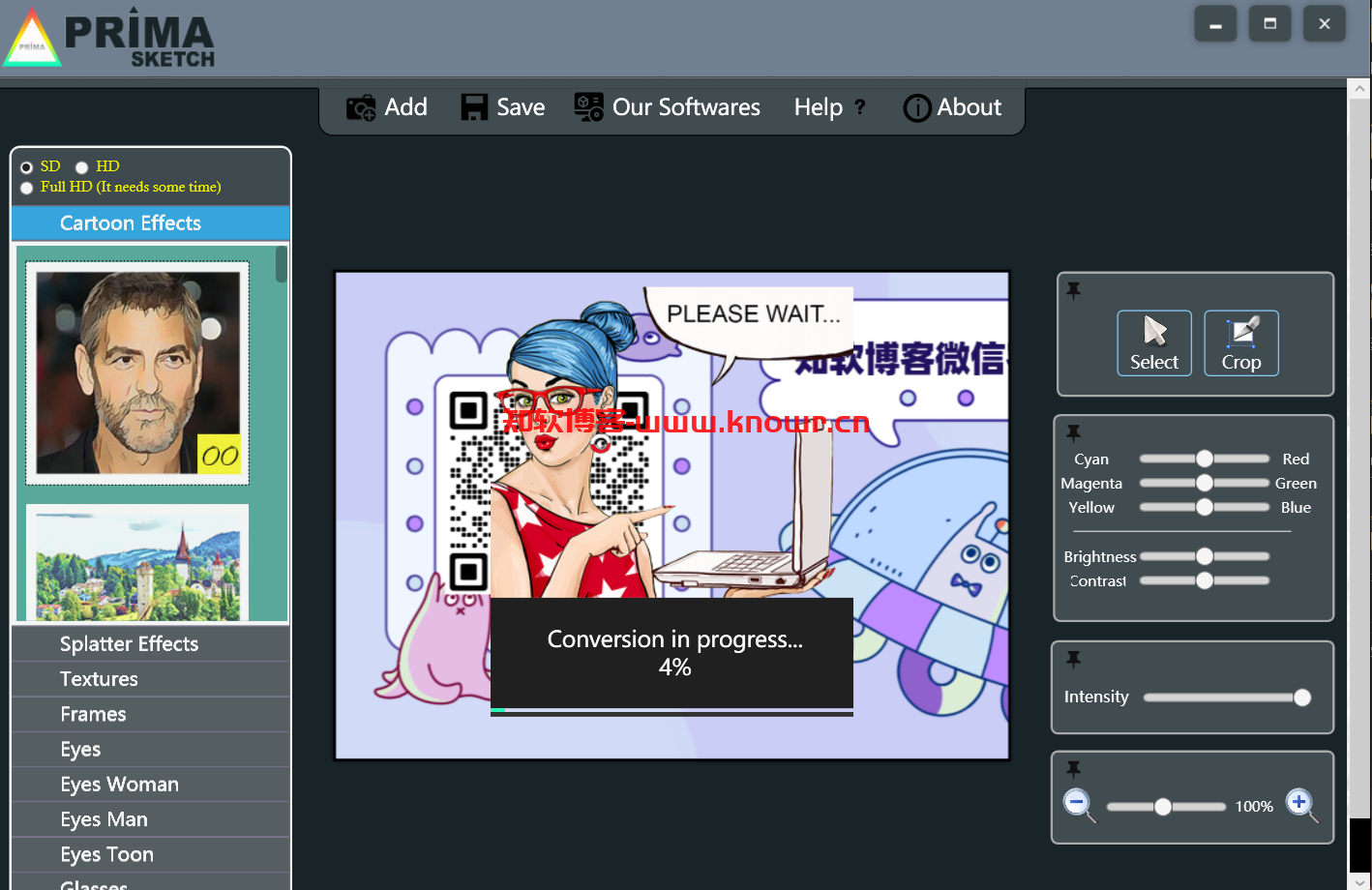Select HD quality option

(x=82, y=167)
